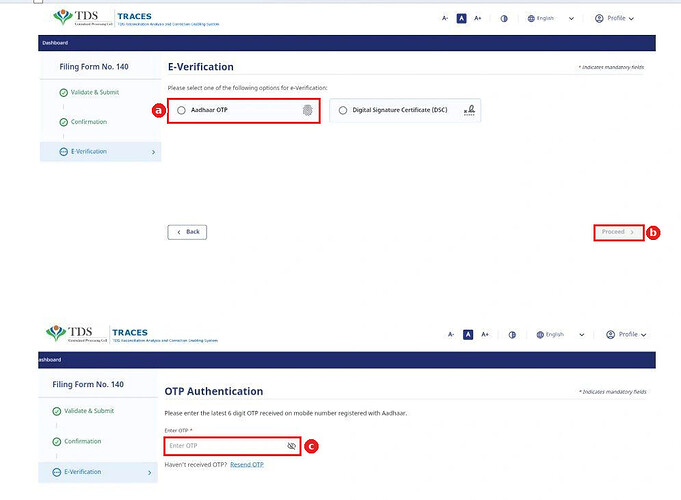
Task: Click the globe language icon in top header
Action: [x=531, y=18]
